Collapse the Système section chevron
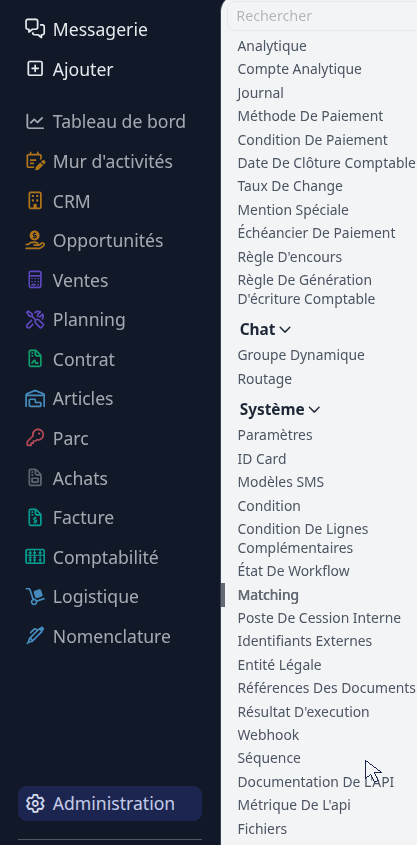417x845 pixels. click(315, 410)
